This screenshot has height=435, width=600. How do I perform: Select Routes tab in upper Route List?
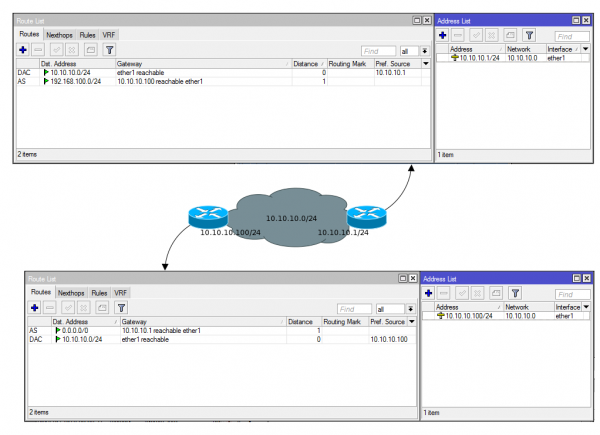click(x=29, y=34)
